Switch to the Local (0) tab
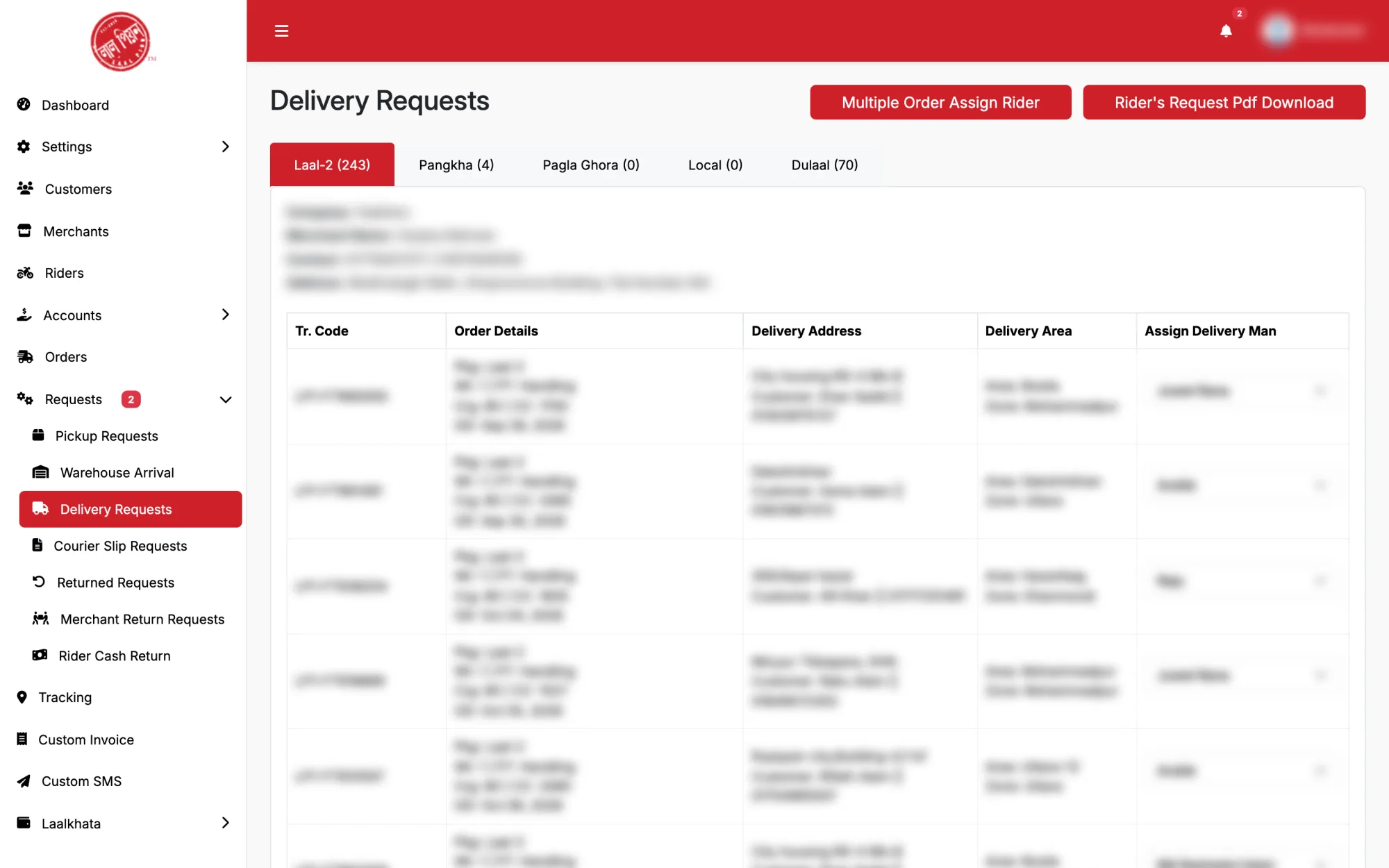Image resolution: width=1389 pixels, height=868 pixels. pos(715,165)
